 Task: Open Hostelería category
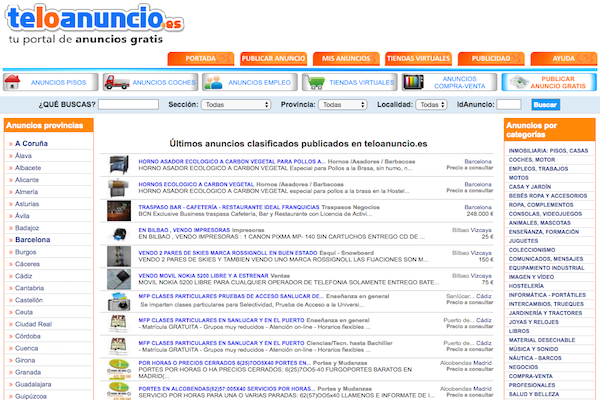coord(526,286)
